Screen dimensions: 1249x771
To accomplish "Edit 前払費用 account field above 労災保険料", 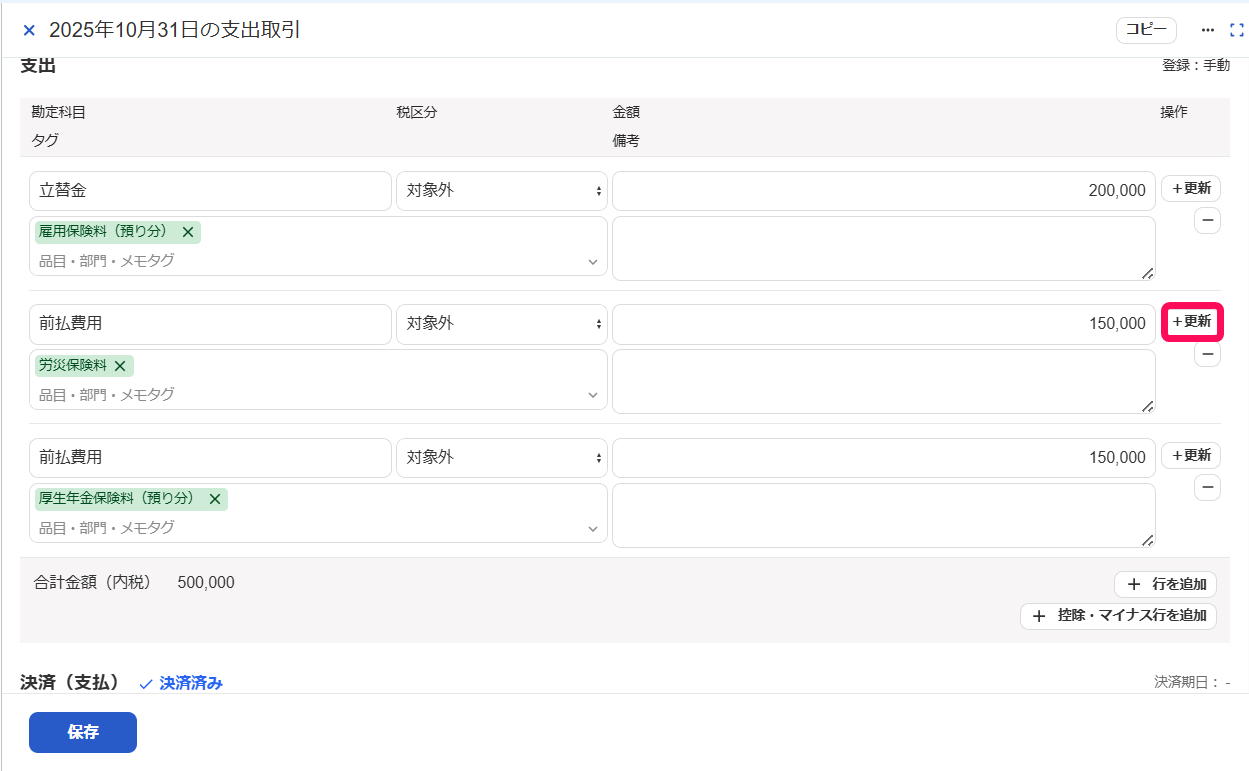I will pos(210,324).
